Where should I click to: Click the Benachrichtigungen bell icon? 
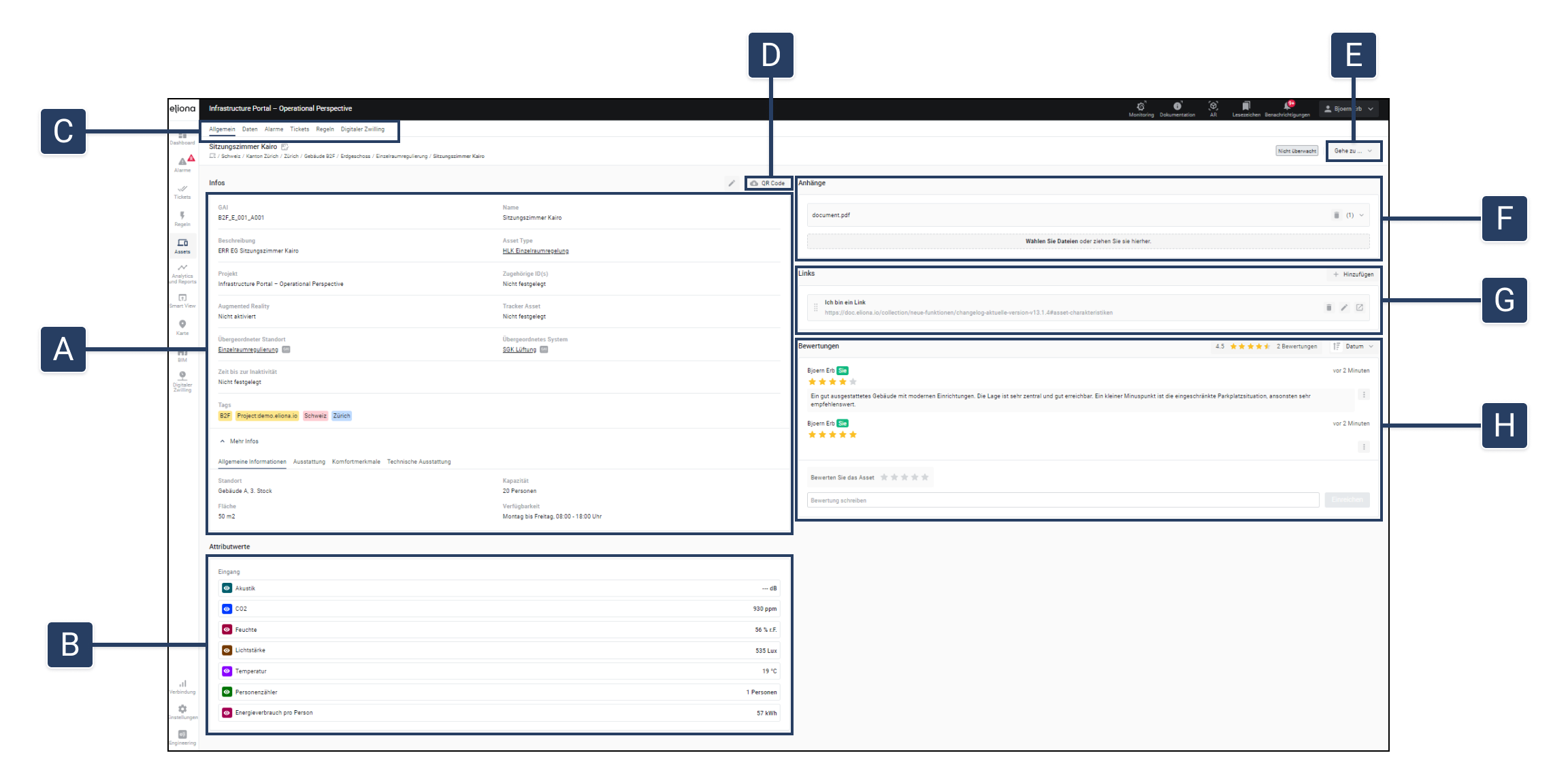(x=1286, y=106)
